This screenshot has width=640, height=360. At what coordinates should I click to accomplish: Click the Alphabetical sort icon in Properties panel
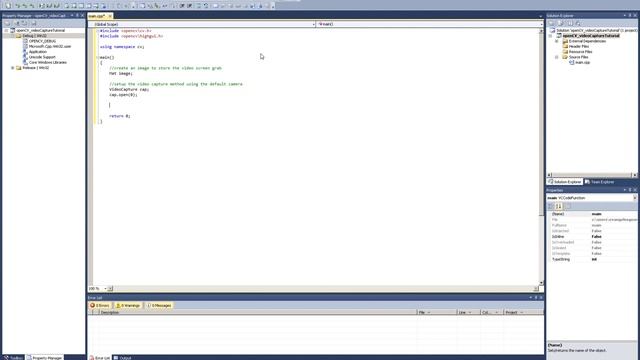[559, 206]
